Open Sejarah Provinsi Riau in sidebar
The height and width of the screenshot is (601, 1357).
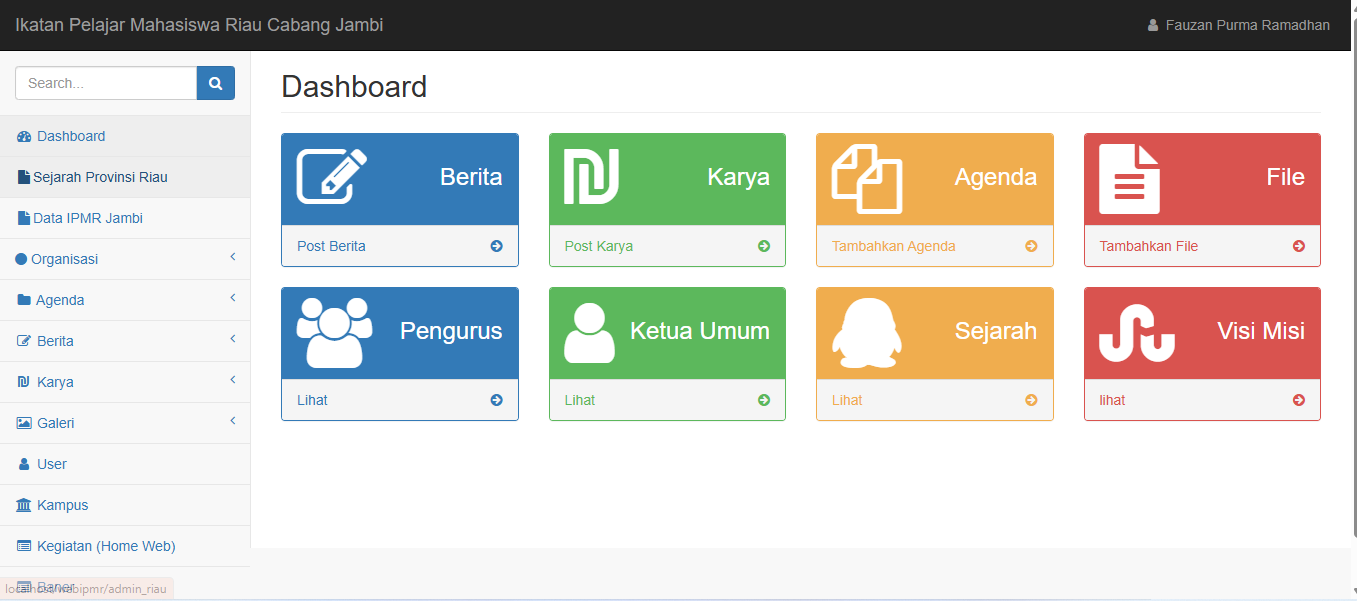point(100,177)
